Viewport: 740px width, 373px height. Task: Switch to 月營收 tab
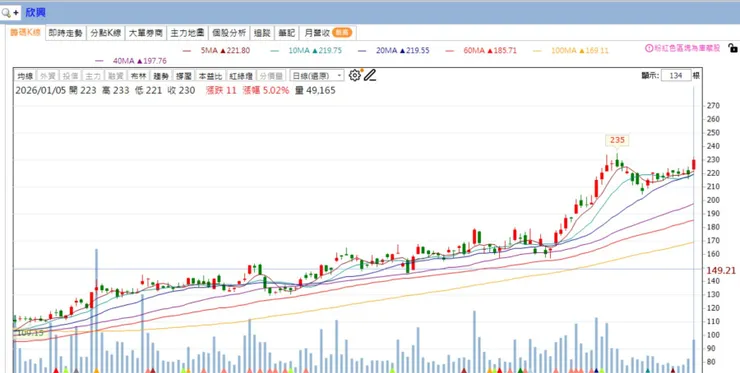click(x=328, y=33)
